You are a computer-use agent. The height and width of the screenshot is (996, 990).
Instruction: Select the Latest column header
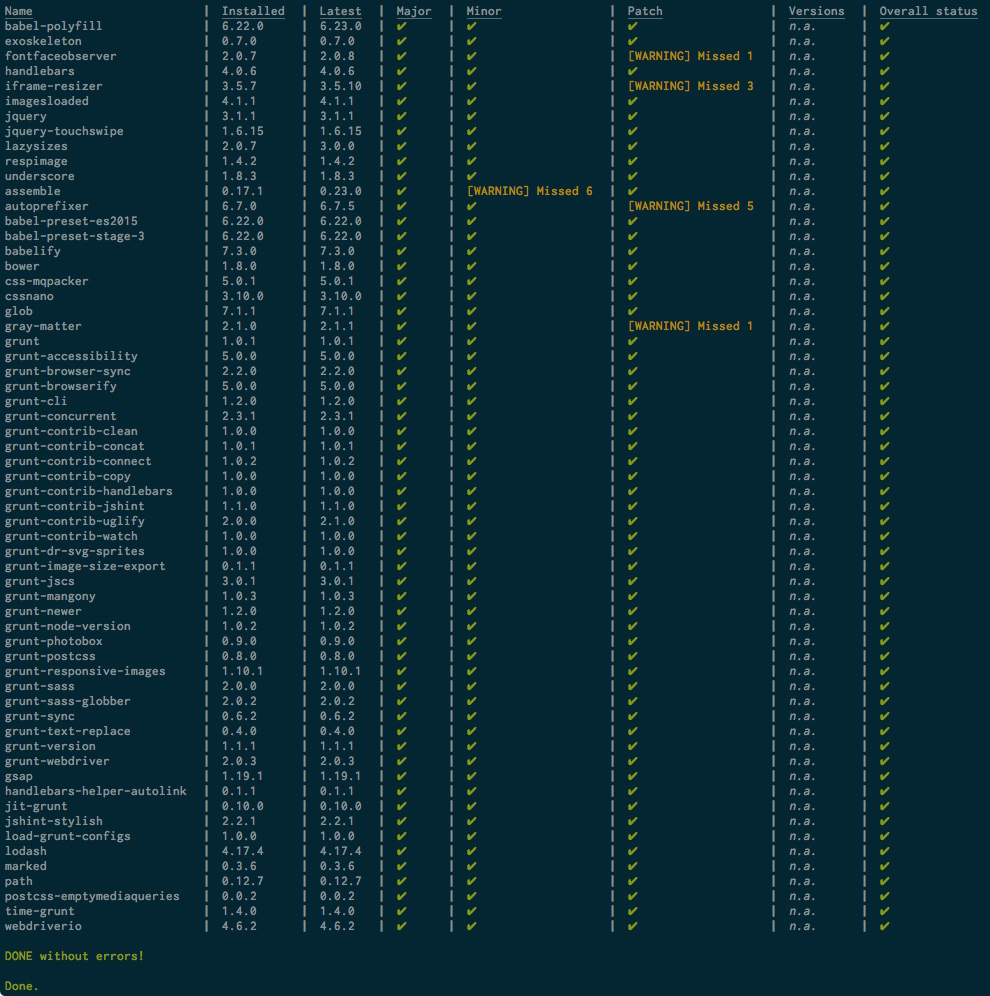pyautogui.click(x=340, y=11)
